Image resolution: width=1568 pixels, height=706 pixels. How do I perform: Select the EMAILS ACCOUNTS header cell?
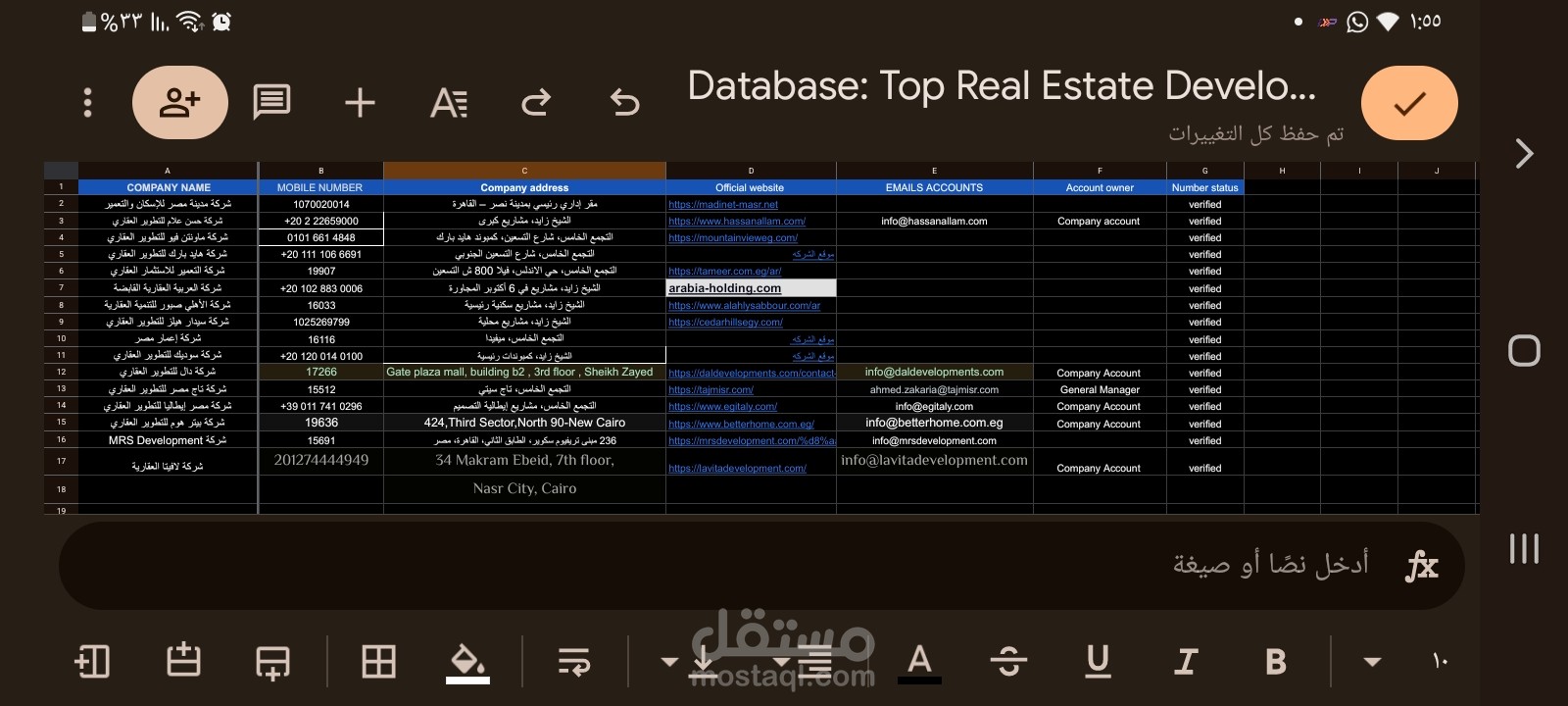click(934, 187)
